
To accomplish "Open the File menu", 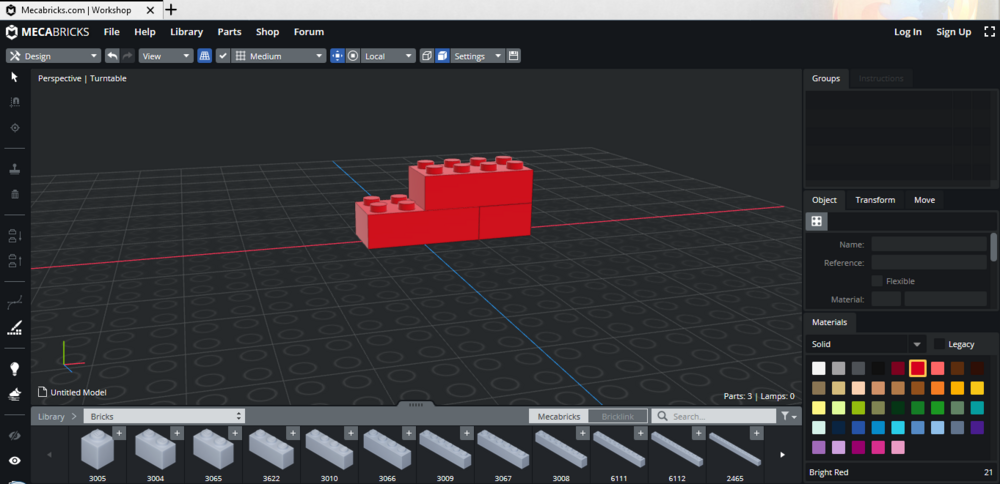I will pyautogui.click(x=112, y=32).
